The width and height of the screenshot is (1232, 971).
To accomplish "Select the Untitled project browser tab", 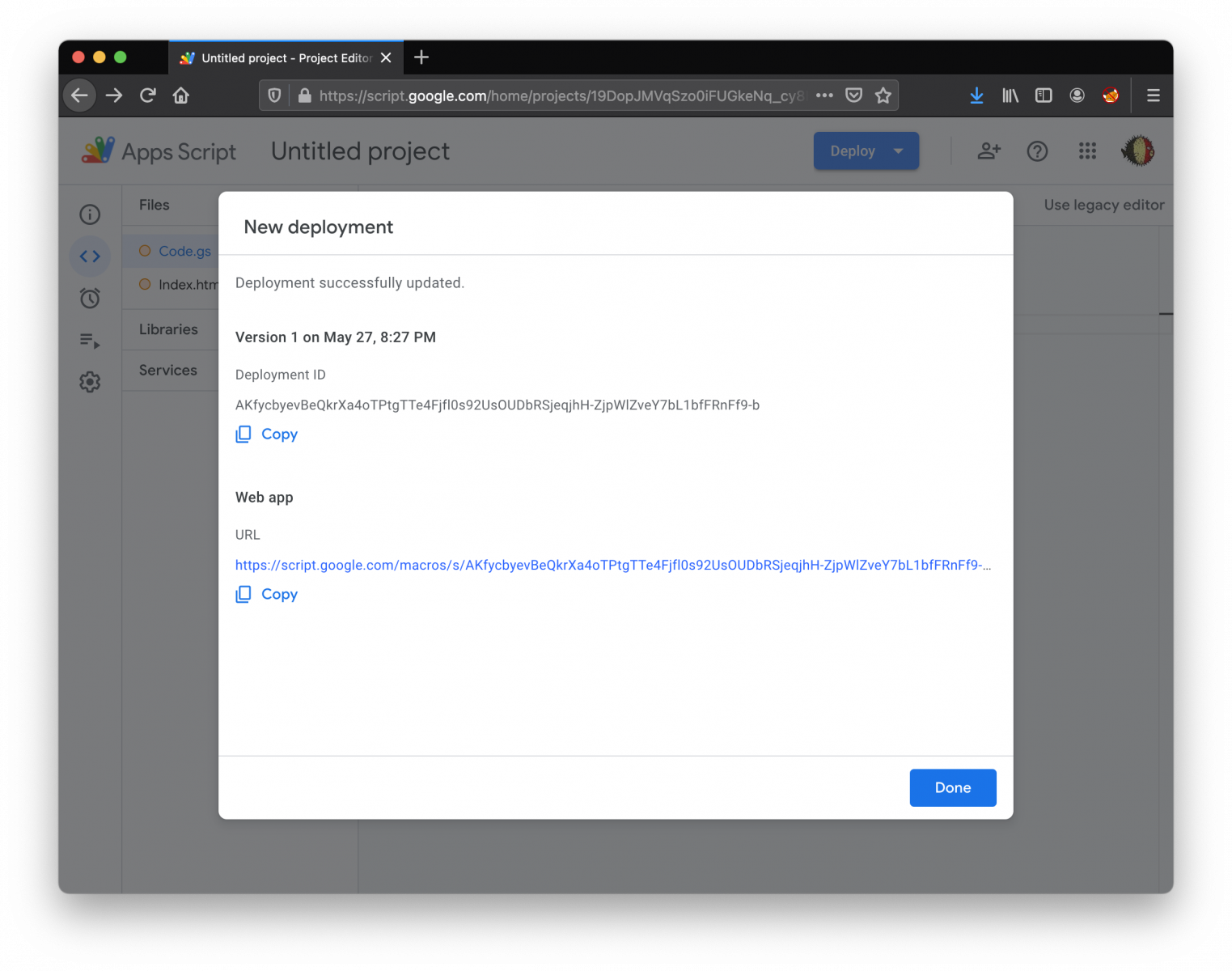I will click(x=286, y=58).
